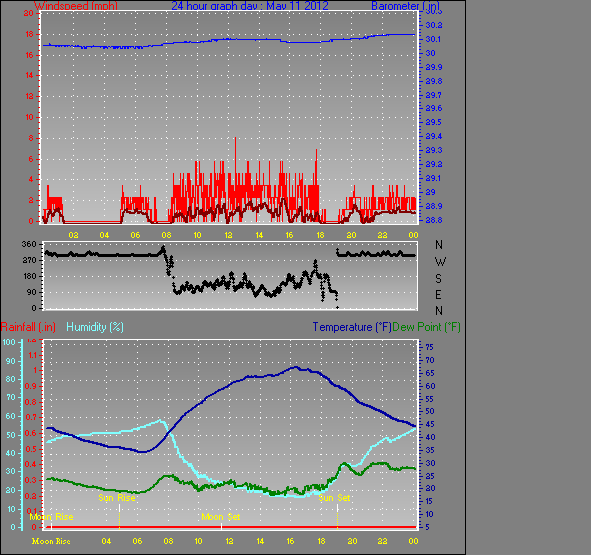Click the '100' humidity axis value
Image resolution: width=591 pixels, height=555 pixels.
point(9,342)
